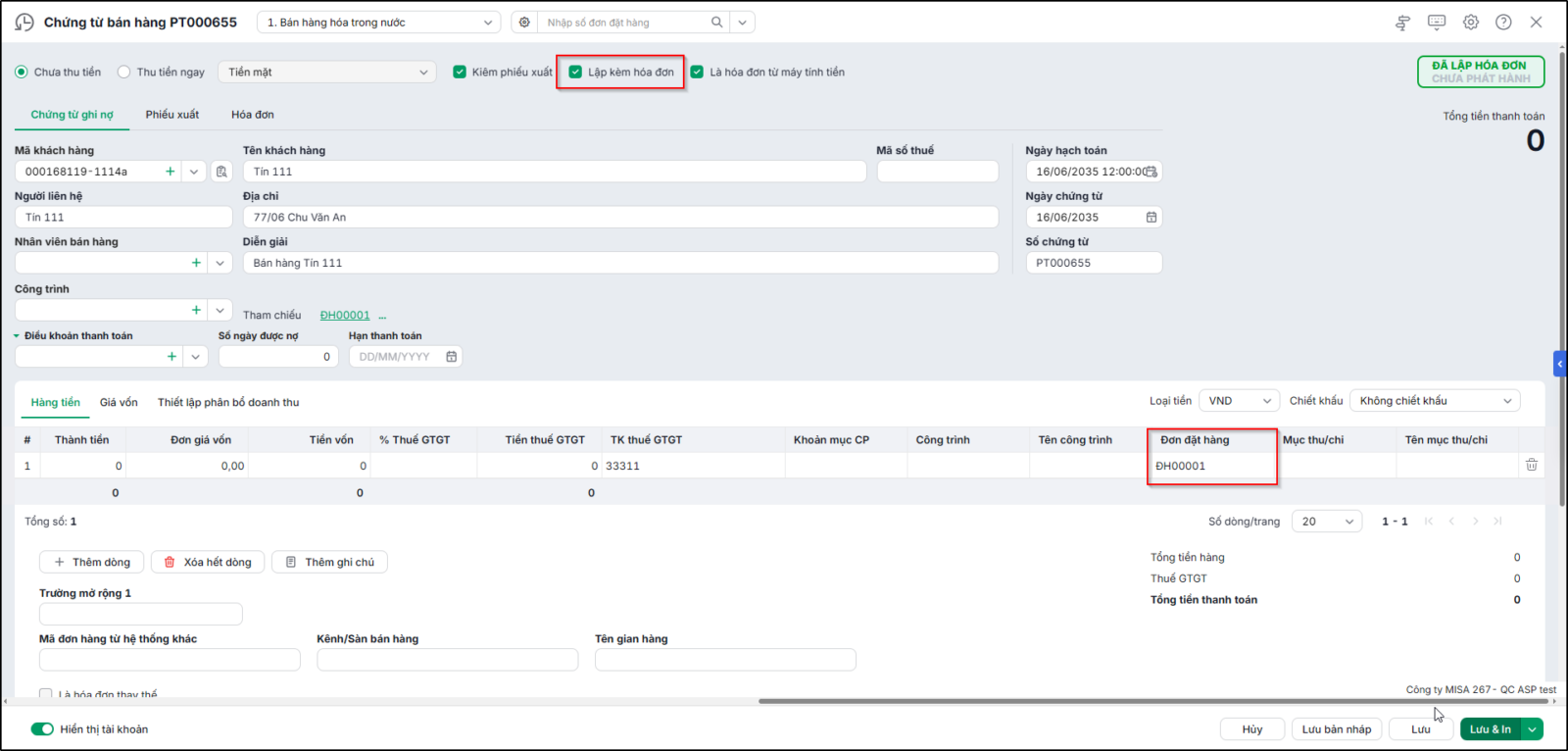Click the ellipsis link after the Tham chiếu reference
The width and height of the screenshot is (1568, 751).
click(382, 316)
